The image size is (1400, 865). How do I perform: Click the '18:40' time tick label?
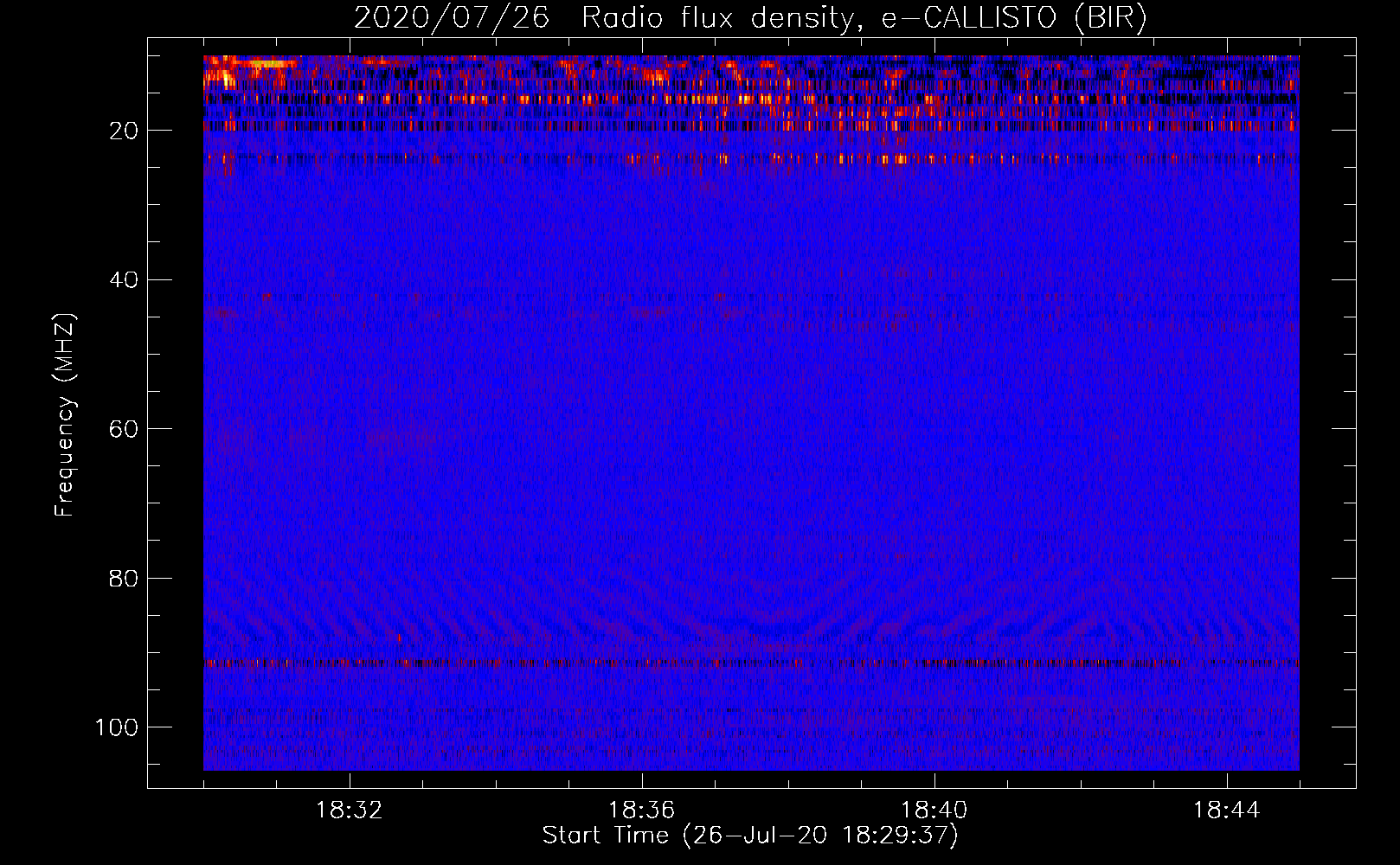pyautogui.click(x=934, y=811)
